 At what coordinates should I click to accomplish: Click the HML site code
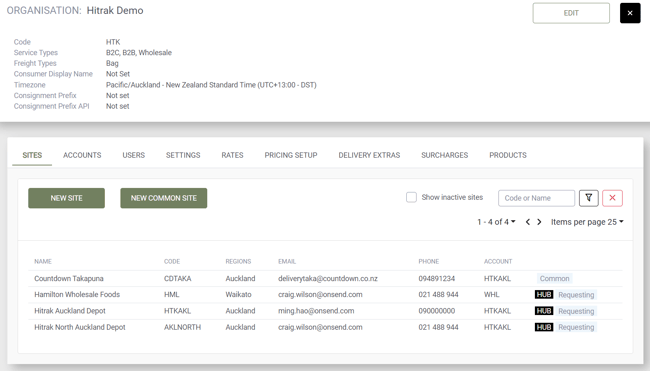coord(172,295)
